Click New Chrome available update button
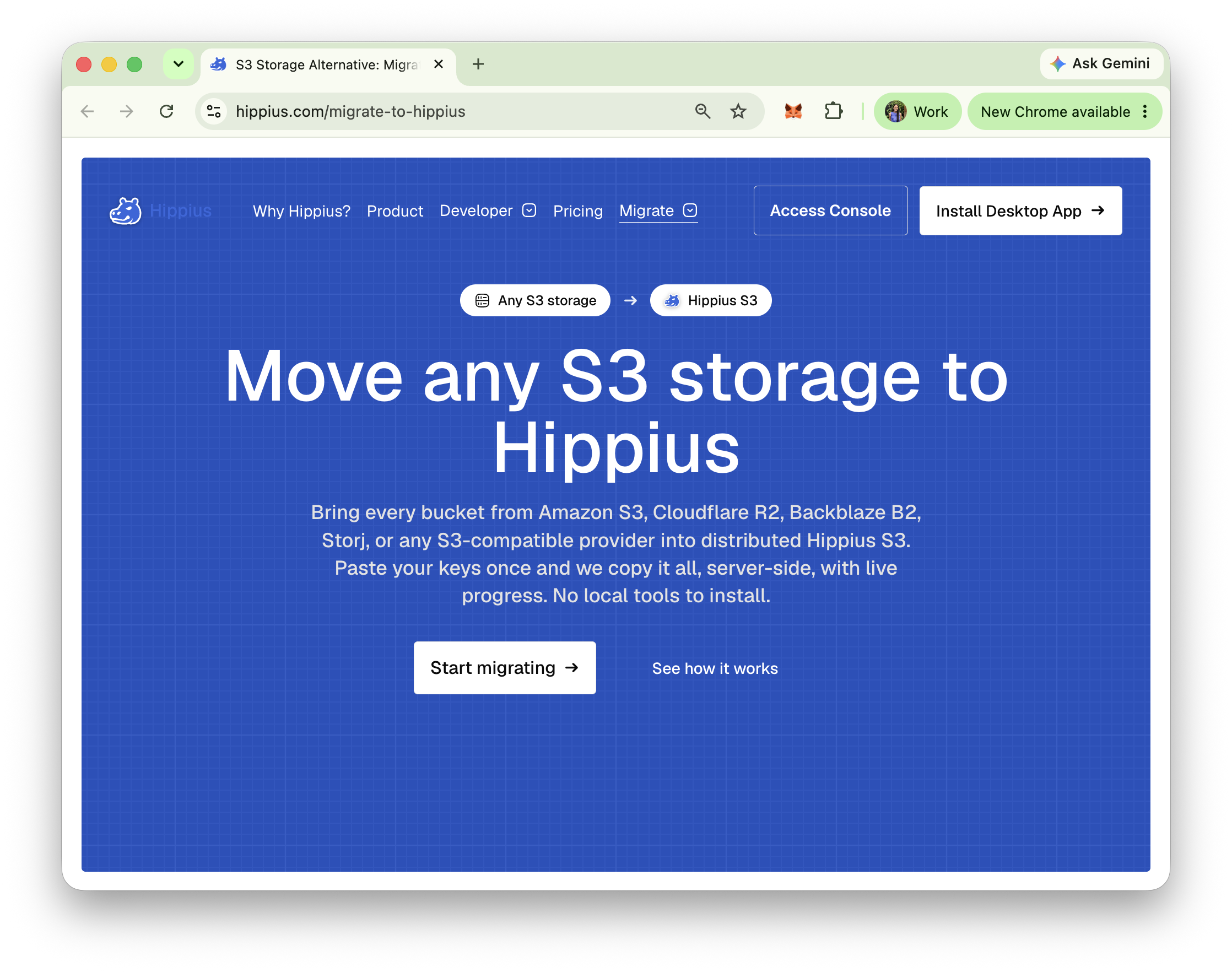1232x972 pixels. [1064, 111]
